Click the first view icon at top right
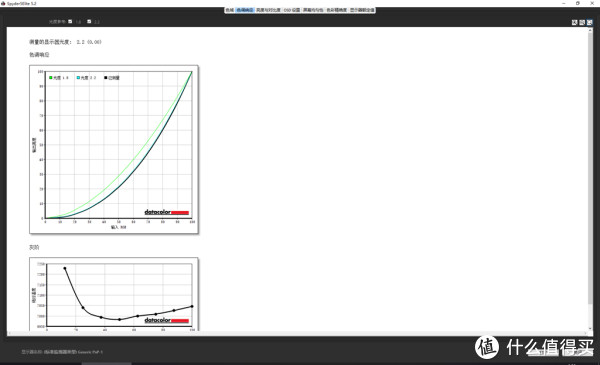 click(574, 23)
